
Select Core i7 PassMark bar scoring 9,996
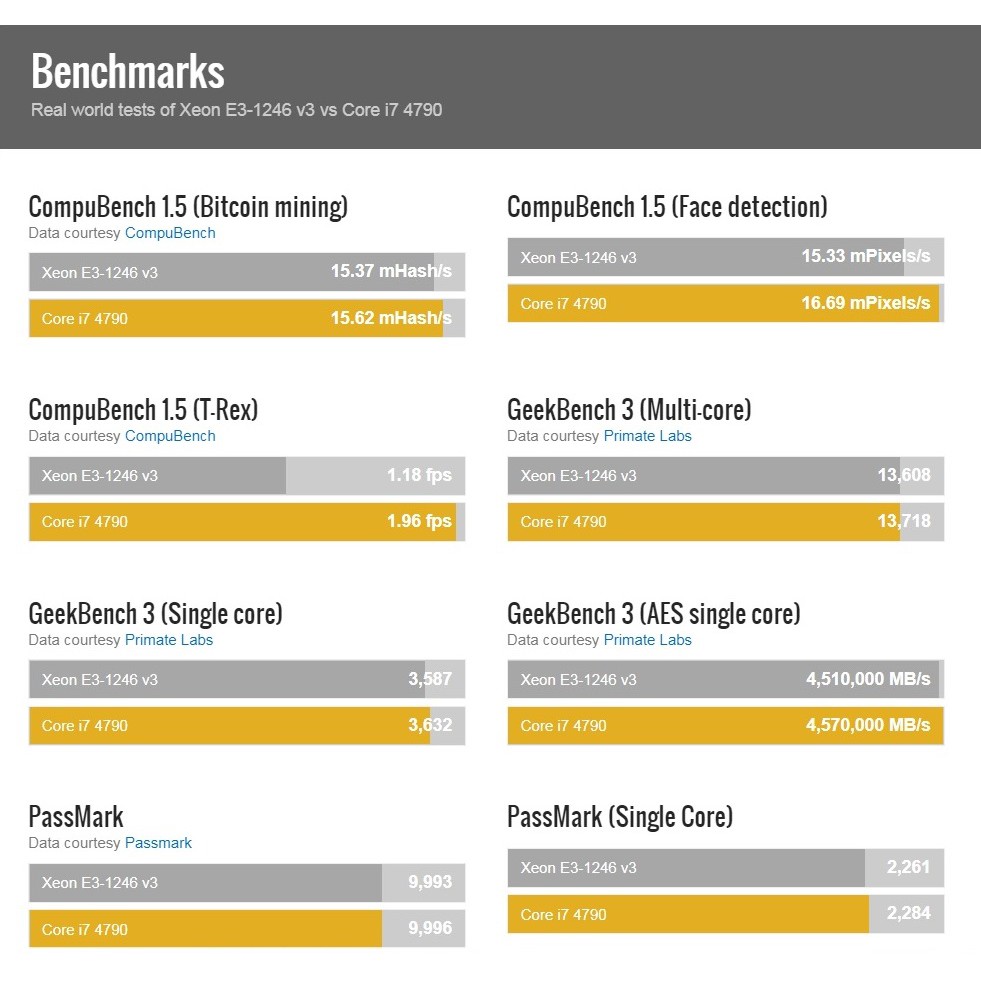point(246,929)
